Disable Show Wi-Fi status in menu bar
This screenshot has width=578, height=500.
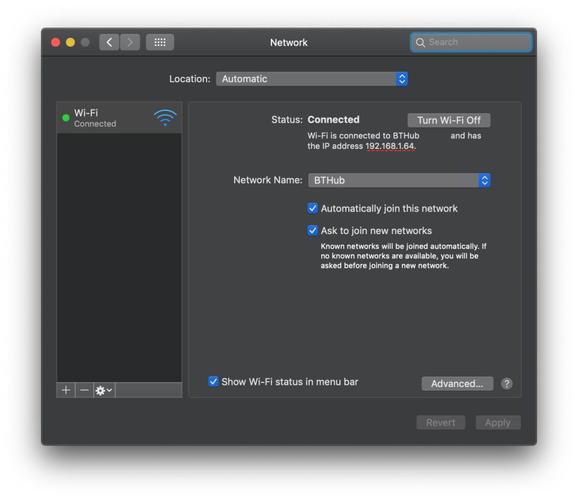pos(213,381)
